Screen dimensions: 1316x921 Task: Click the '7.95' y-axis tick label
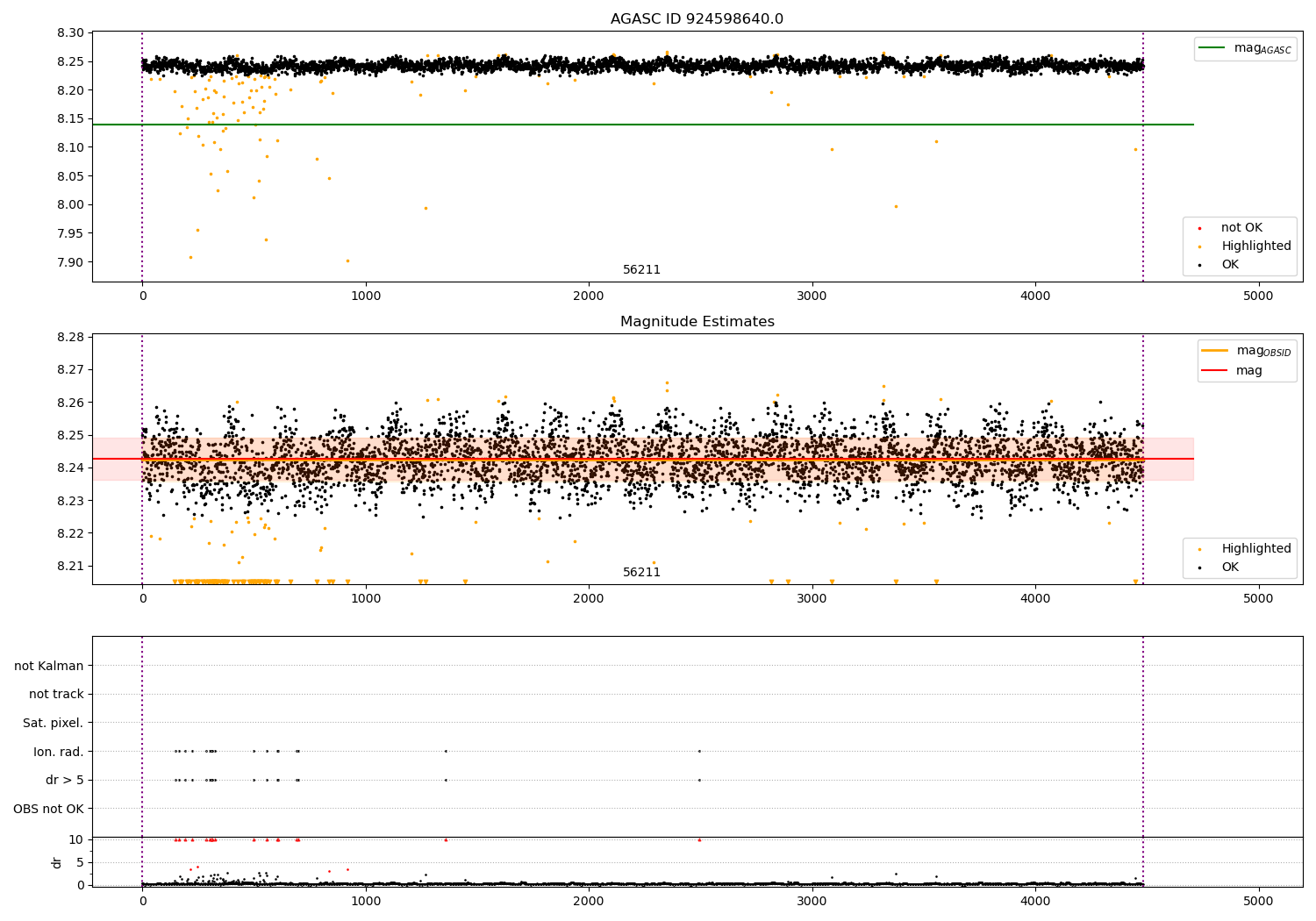(70, 233)
